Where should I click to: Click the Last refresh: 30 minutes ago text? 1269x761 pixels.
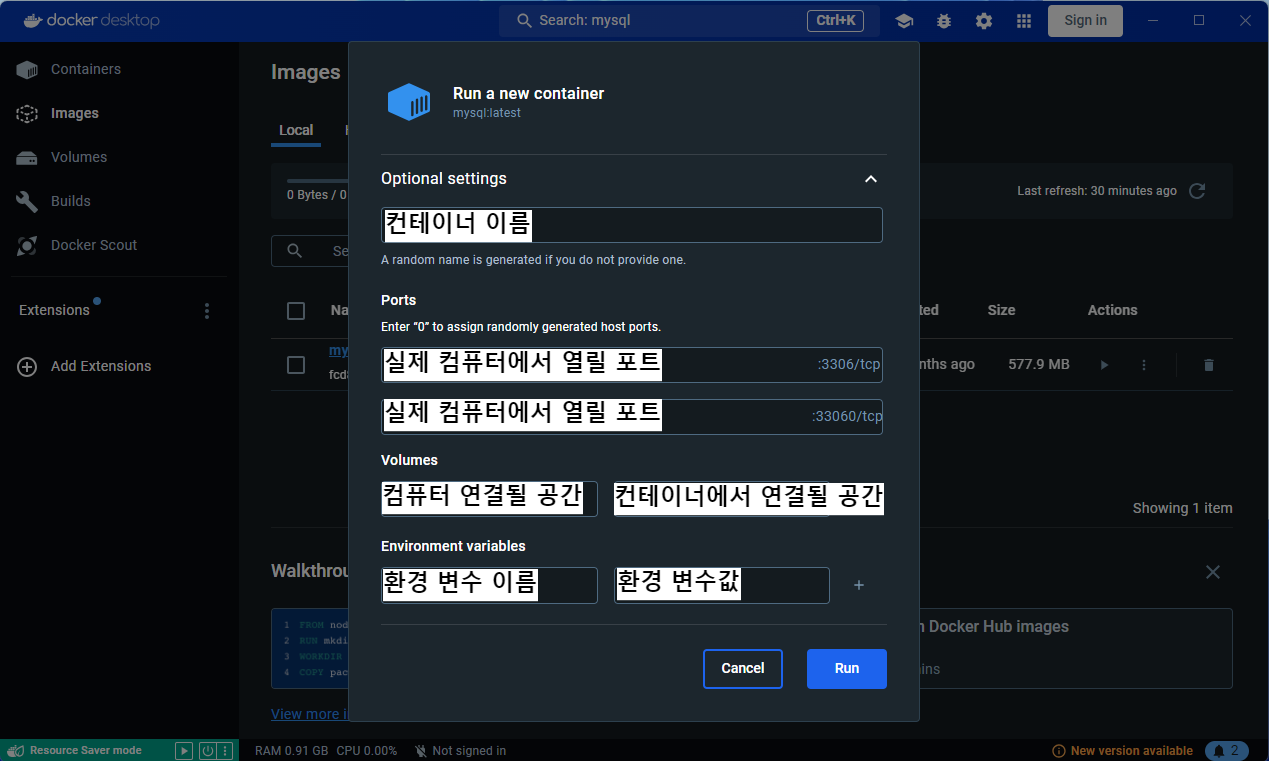point(1097,191)
